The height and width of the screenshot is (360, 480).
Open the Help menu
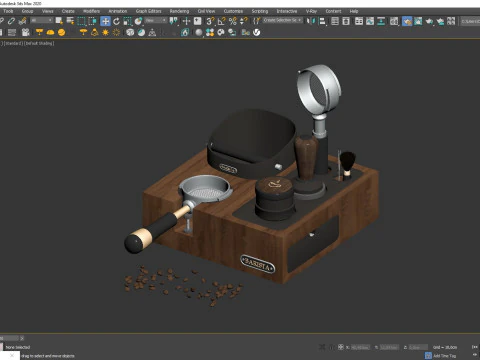[x=354, y=11]
